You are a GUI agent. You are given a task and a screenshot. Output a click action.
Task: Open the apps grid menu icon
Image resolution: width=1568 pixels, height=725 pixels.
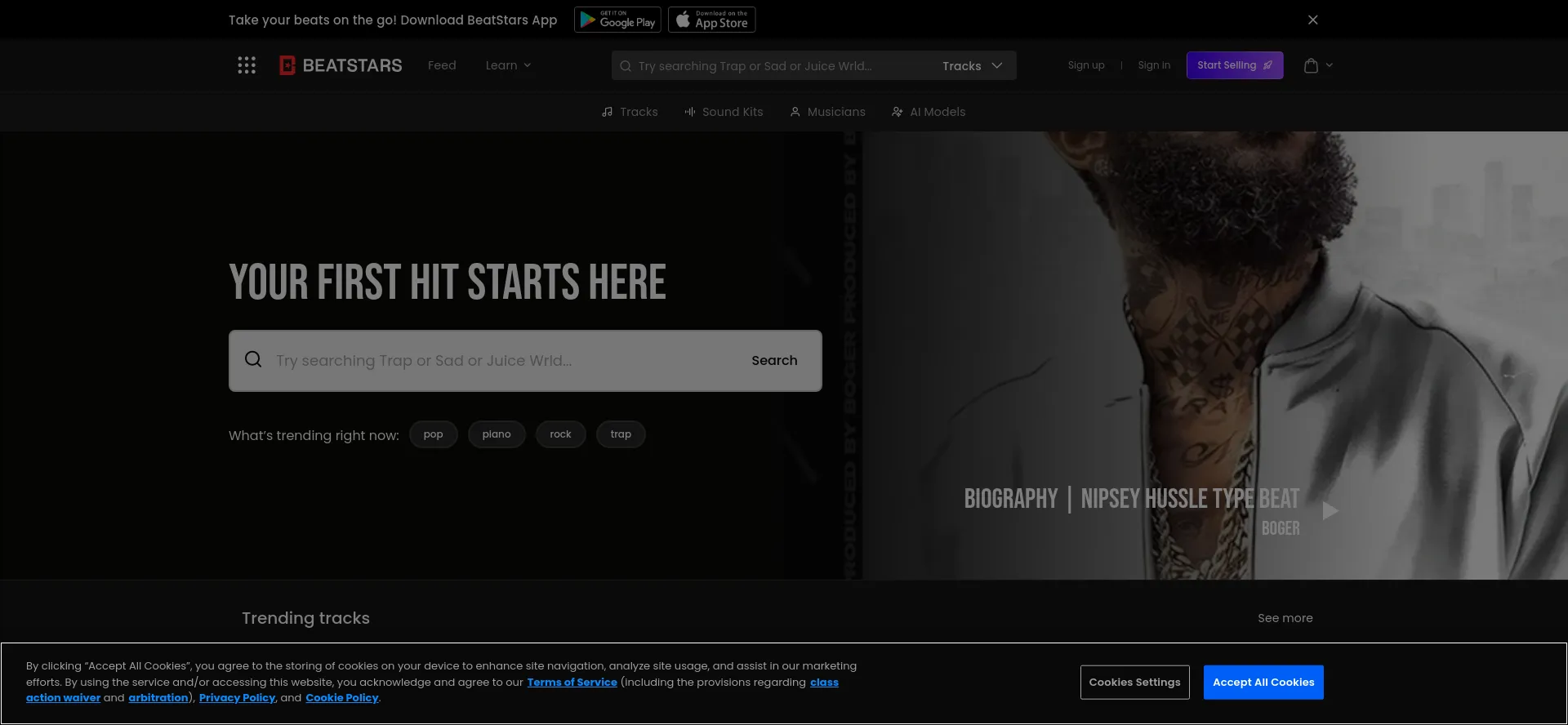click(x=247, y=65)
